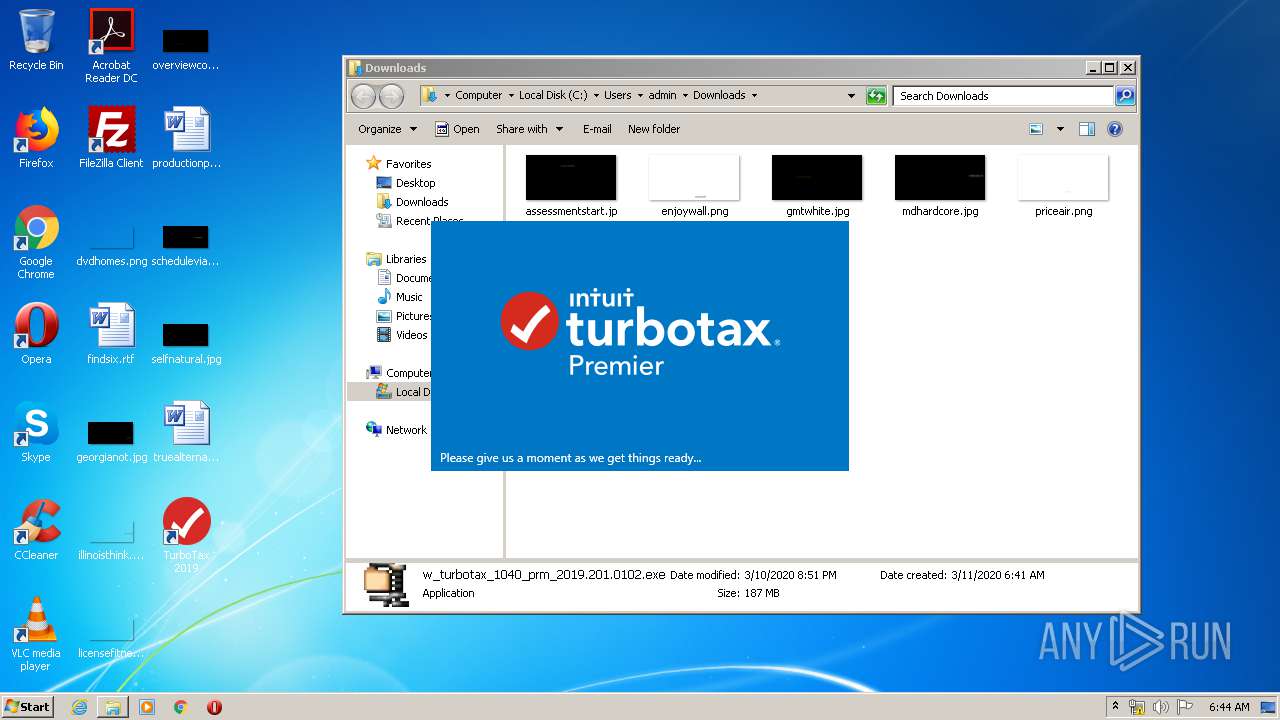Launch TurboTax 2019 desktop shortcut
The image size is (1280, 720).
[x=187, y=536]
